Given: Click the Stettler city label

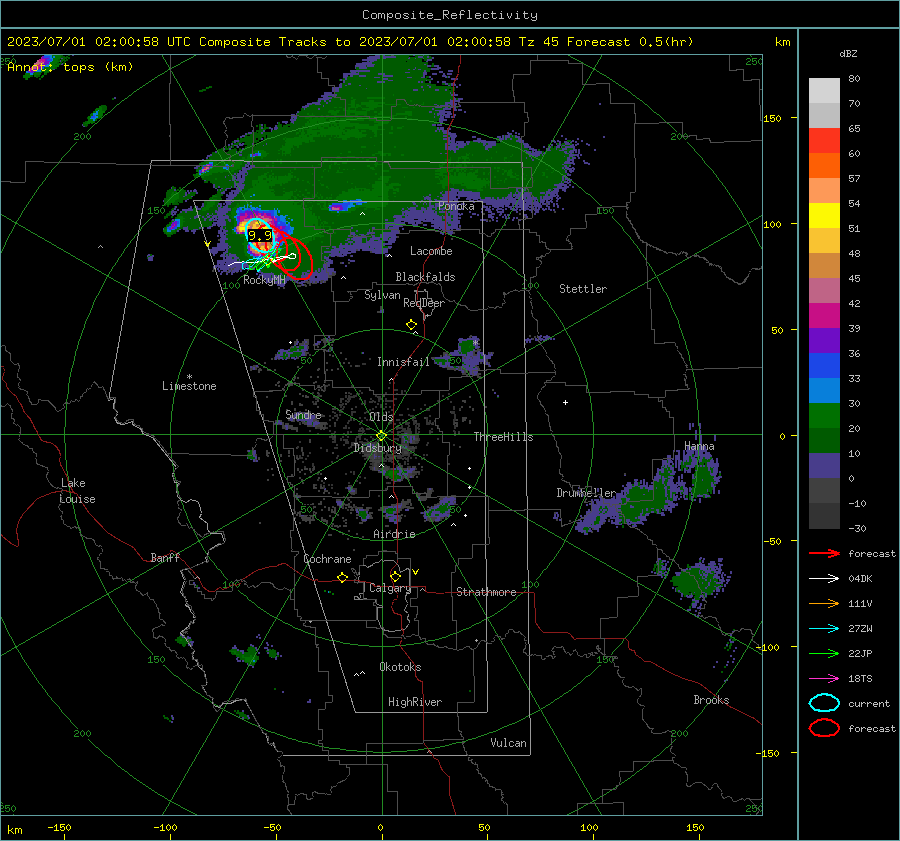Looking at the screenshot, I should [583, 289].
